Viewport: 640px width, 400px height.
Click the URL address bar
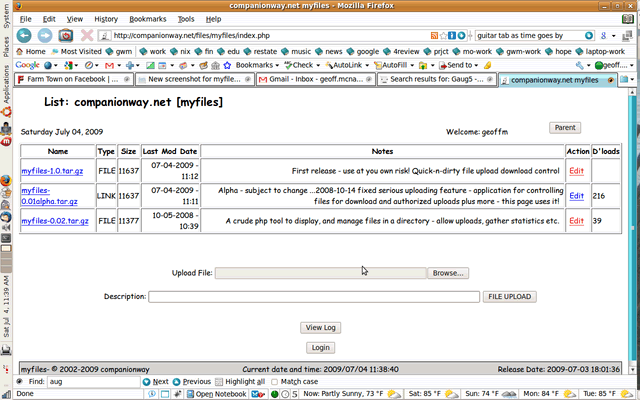click(271, 36)
